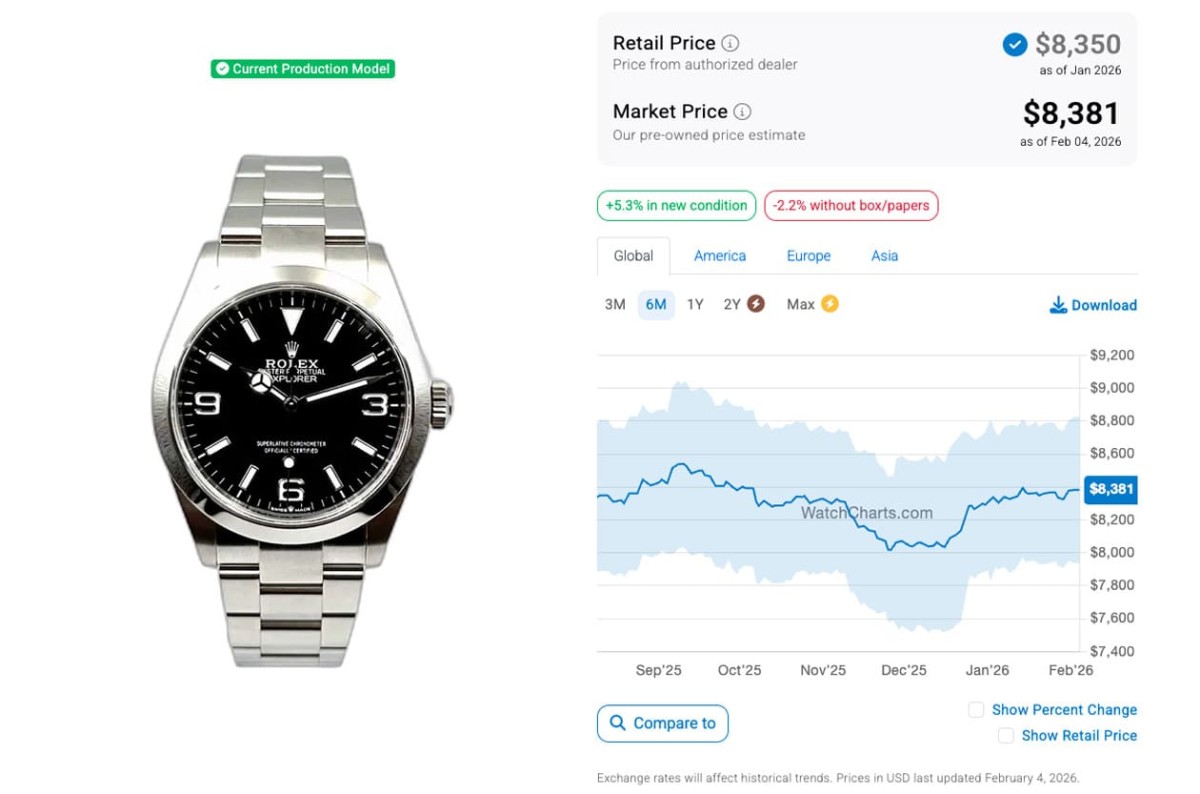
Task: Click the Market Price info icon
Action: [x=742, y=112]
